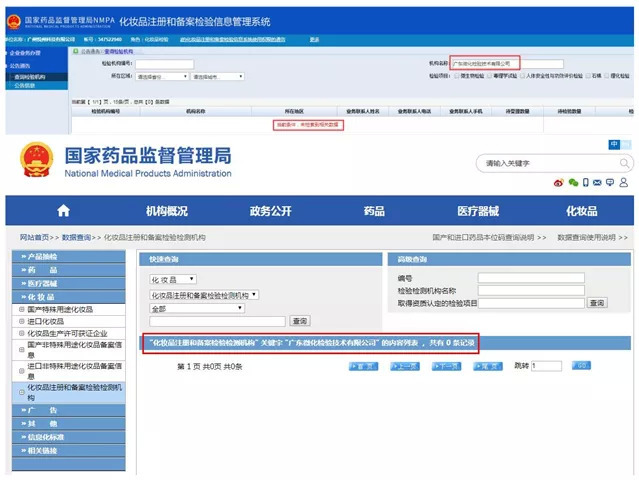Open the 化妆品 category dropdown

173,280
